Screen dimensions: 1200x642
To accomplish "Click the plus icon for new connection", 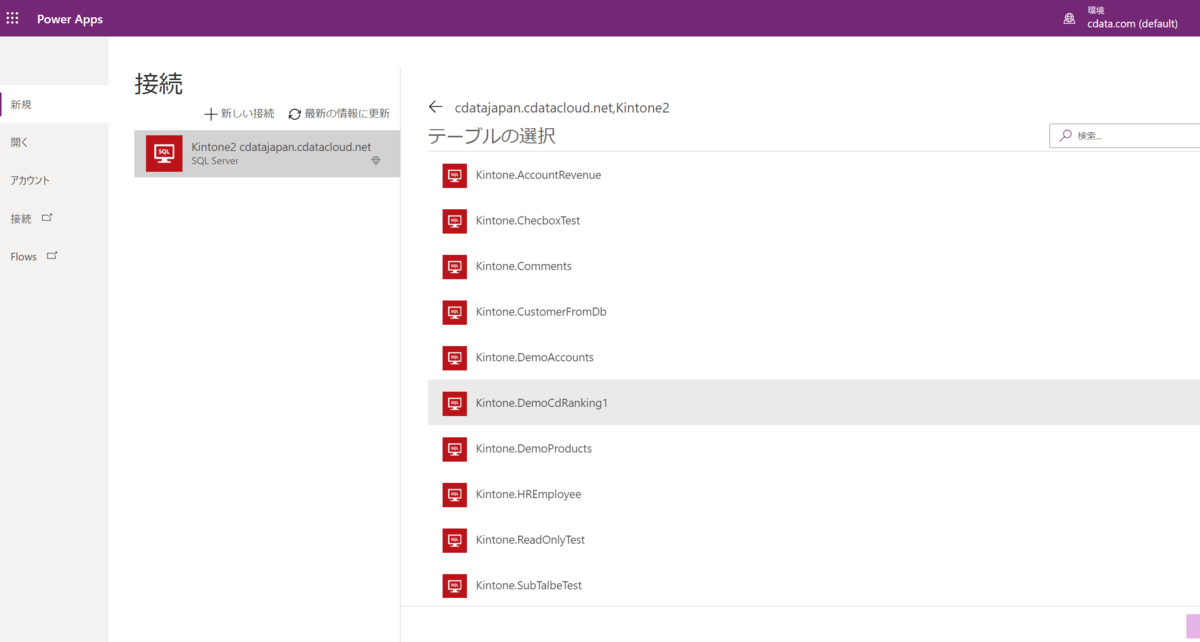I will click(210, 114).
